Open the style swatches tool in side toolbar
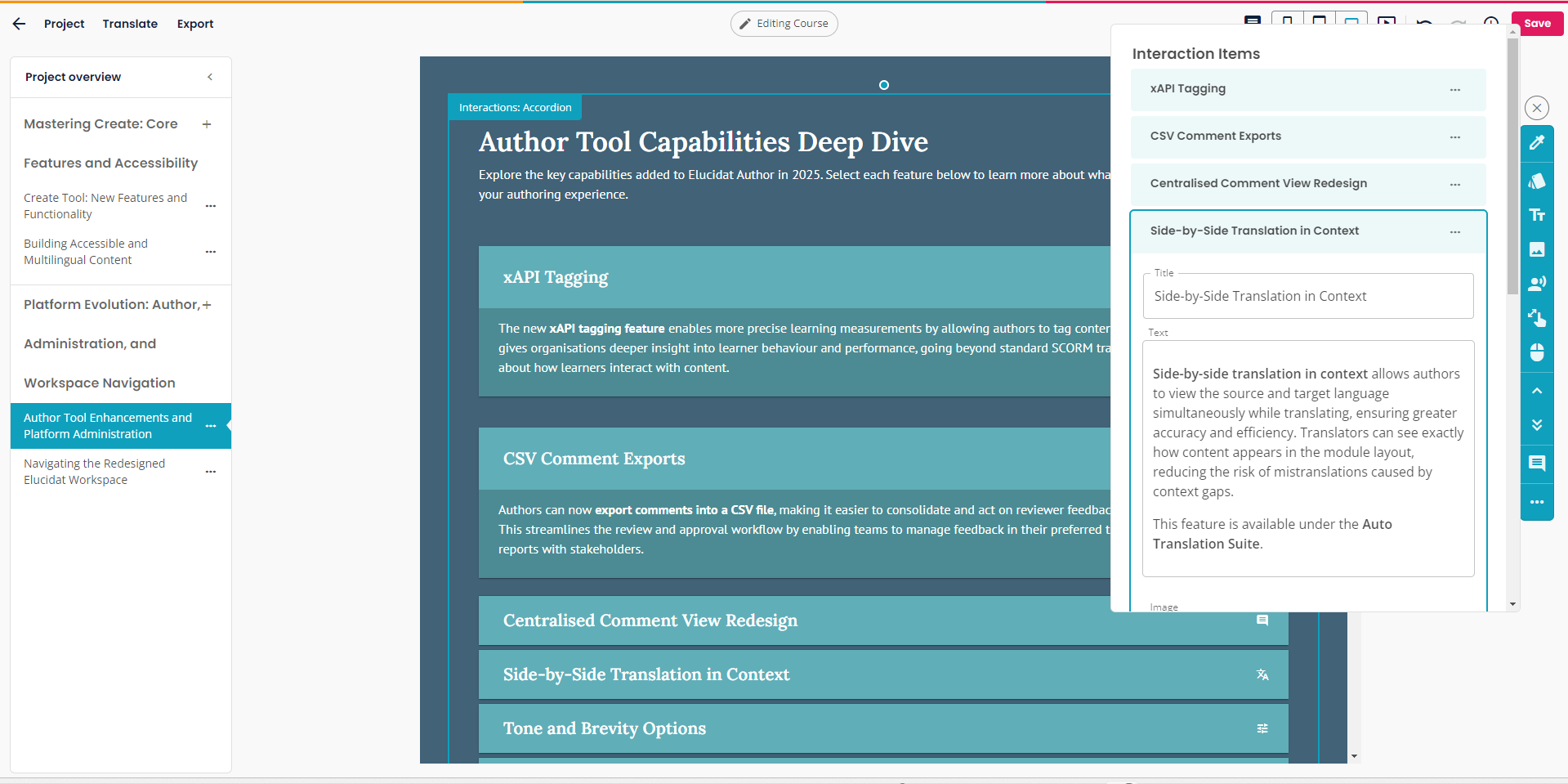 pyautogui.click(x=1537, y=181)
